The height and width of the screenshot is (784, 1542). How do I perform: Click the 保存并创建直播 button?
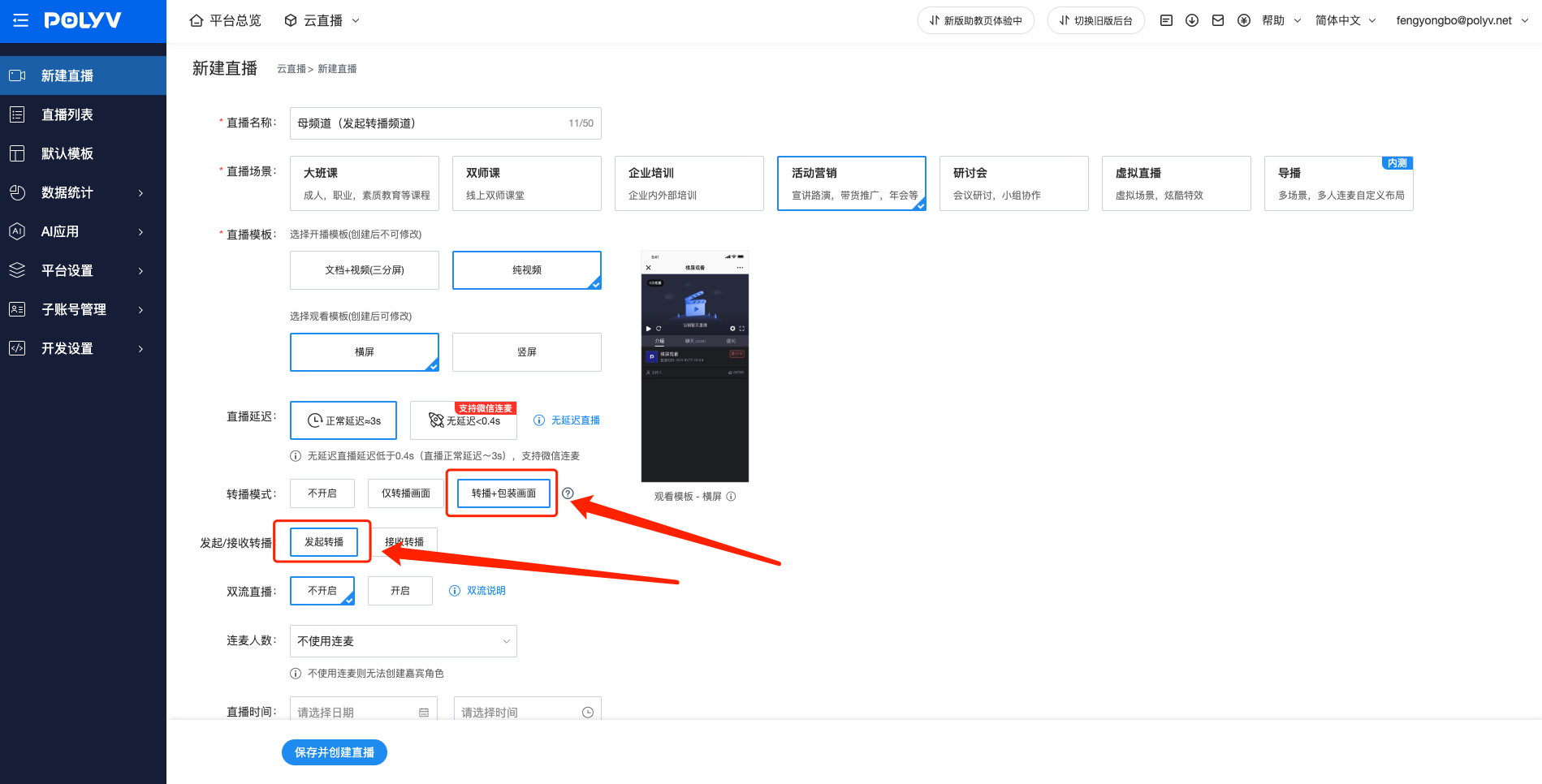coord(335,752)
